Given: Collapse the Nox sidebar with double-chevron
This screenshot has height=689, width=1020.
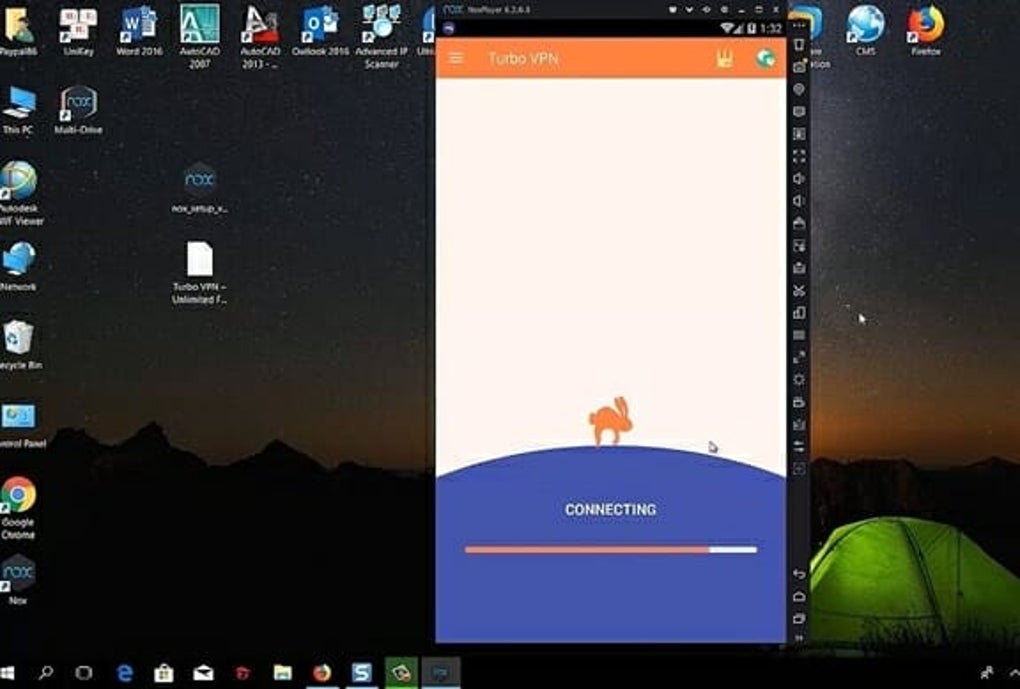Looking at the screenshot, I should [799, 639].
